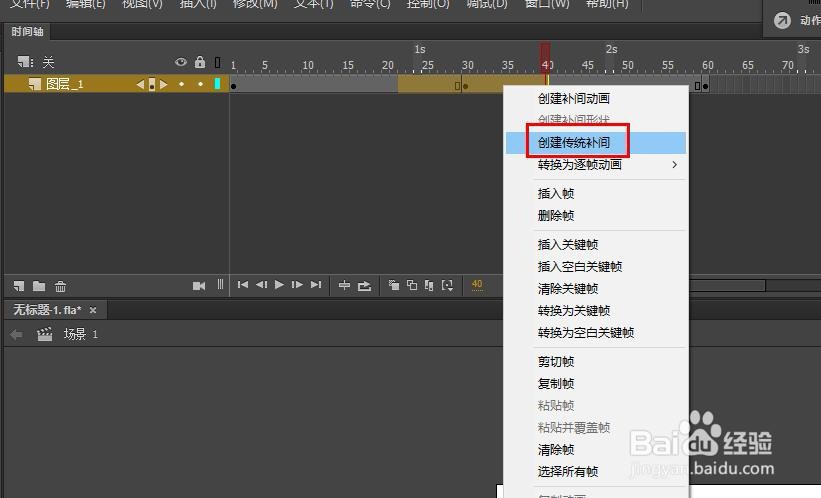Step forward one frame
This screenshot has width=821, height=498.
pyautogui.click(x=297, y=284)
